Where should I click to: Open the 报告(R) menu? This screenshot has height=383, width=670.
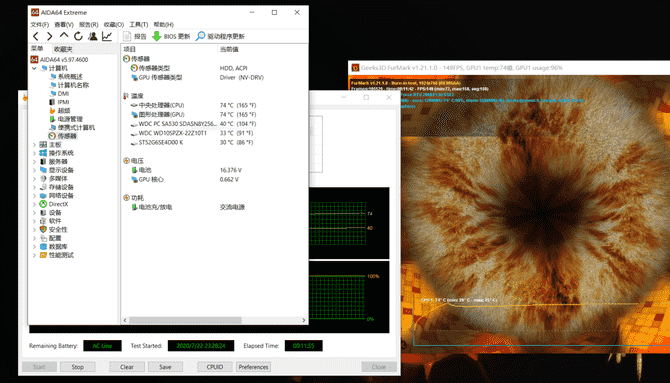88,25
